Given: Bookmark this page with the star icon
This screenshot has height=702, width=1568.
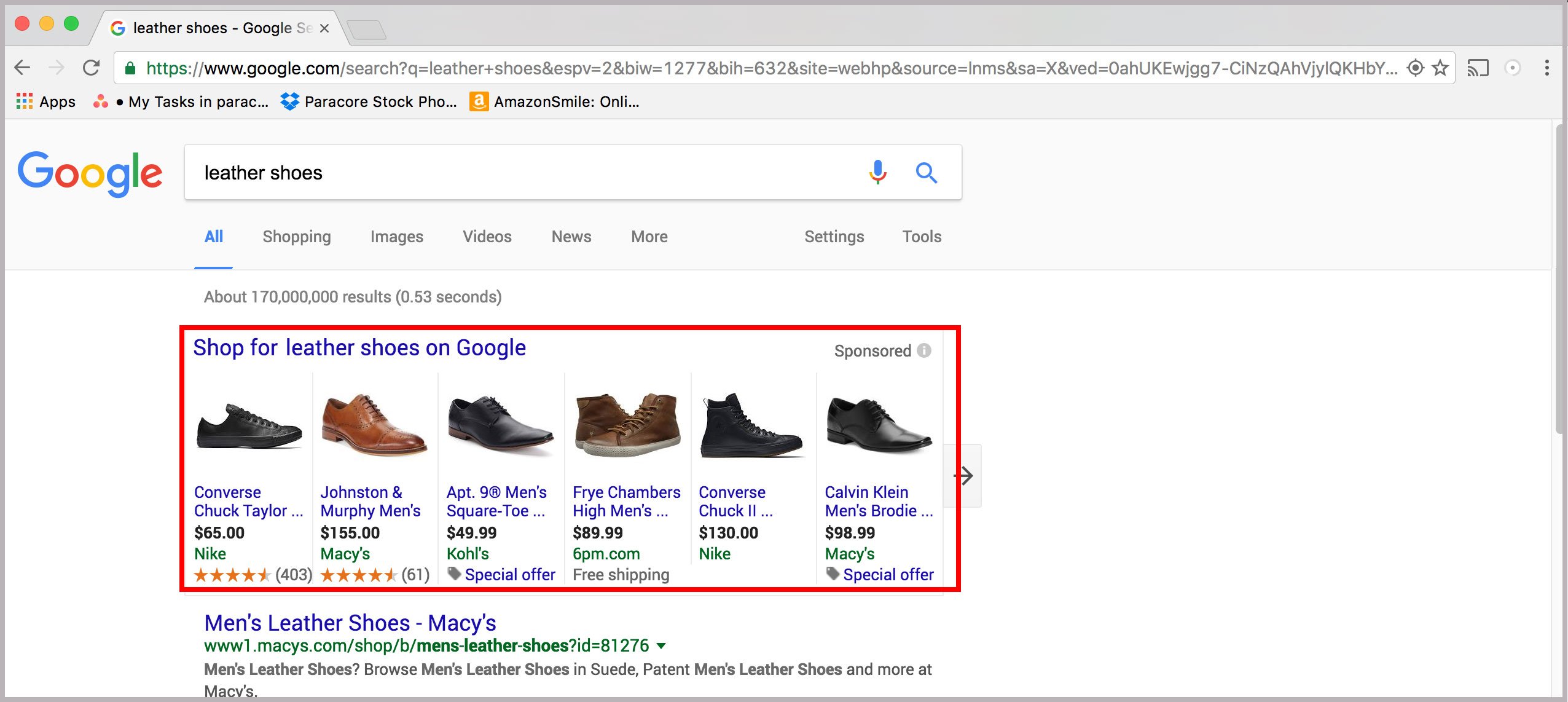Looking at the screenshot, I should click(1440, 68).
